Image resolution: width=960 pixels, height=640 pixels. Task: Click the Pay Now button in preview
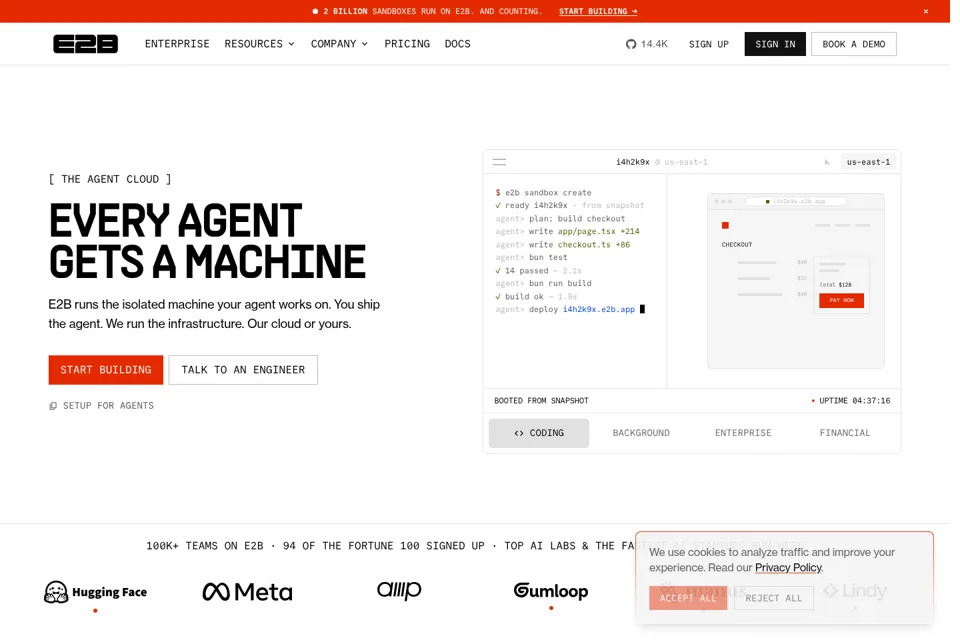pos(841,301)
